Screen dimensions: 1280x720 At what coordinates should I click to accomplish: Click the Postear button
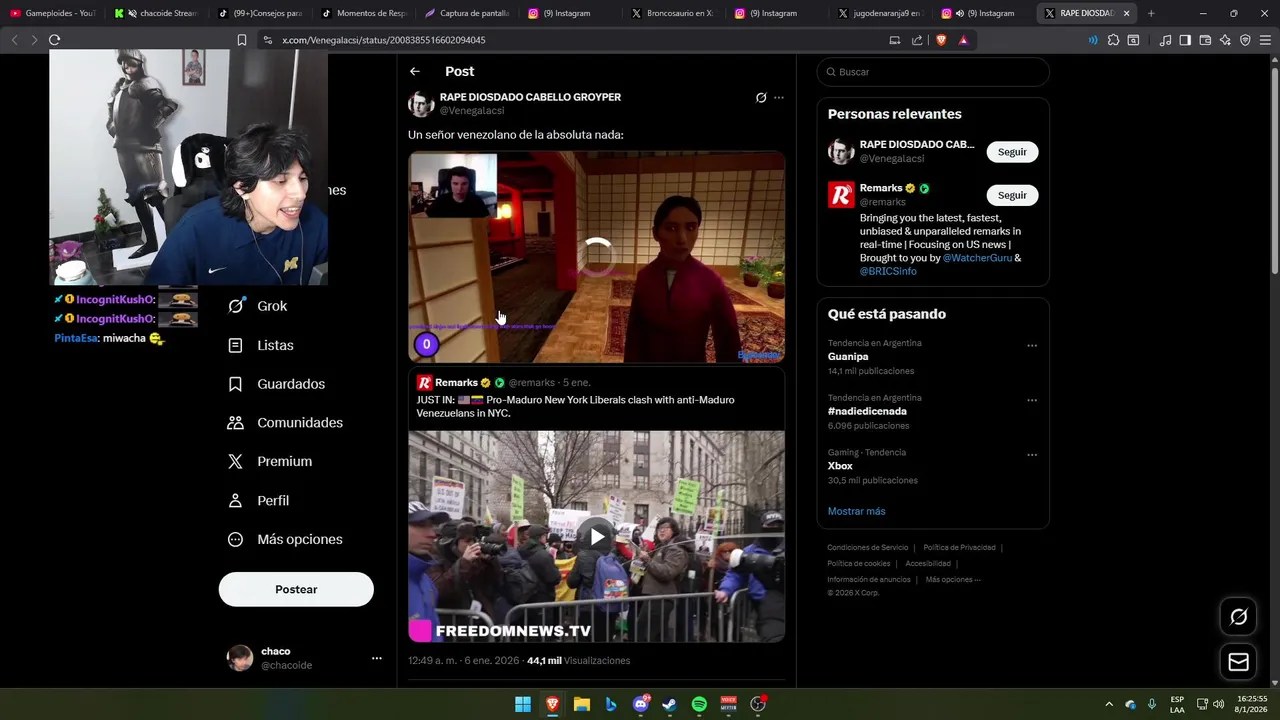(296, 589)
